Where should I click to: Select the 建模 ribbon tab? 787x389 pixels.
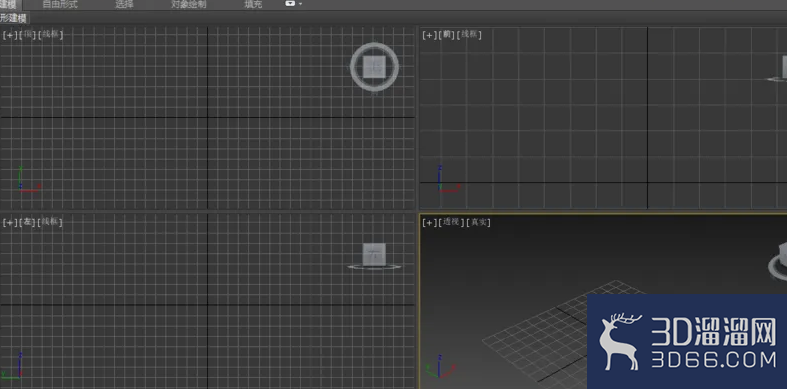pos(8,5)
